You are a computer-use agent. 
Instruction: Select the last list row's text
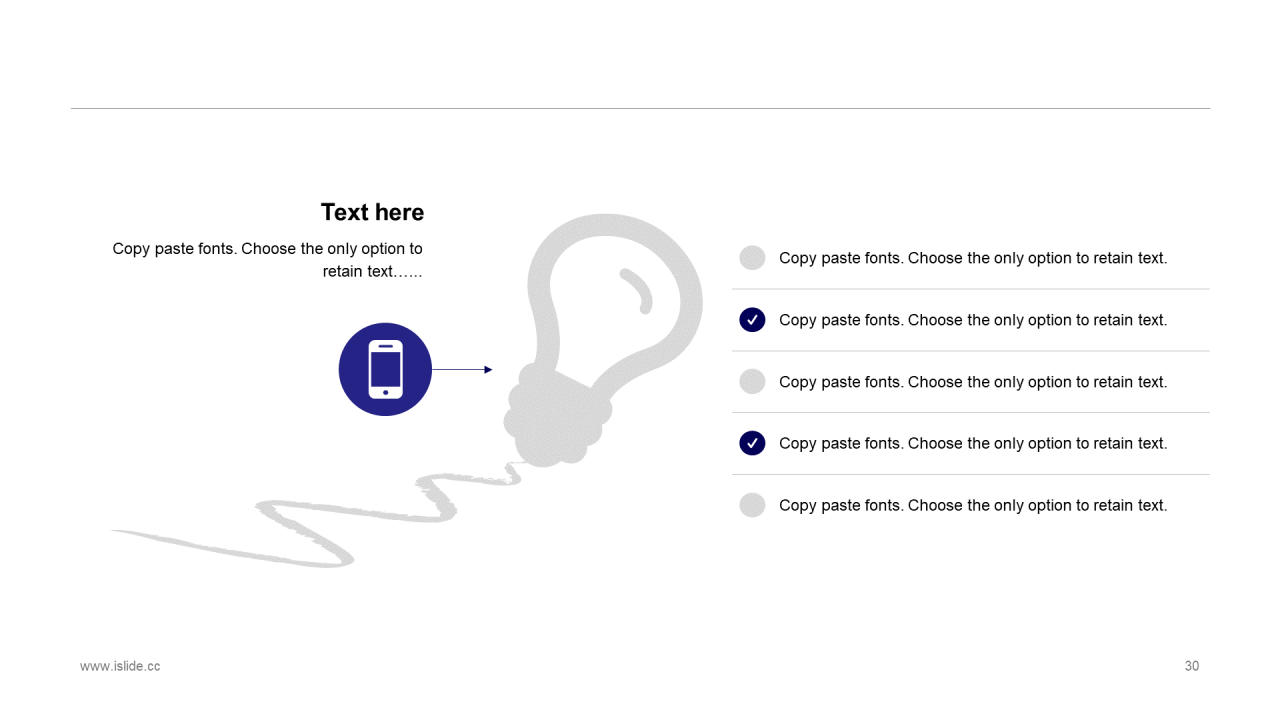[973, 505]
